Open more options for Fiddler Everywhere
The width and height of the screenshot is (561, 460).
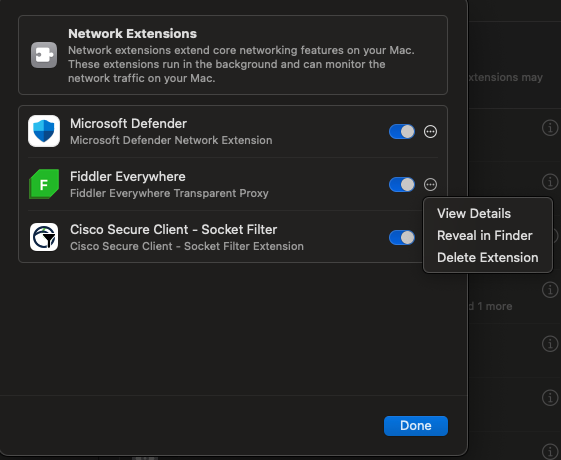coord(430,185)
